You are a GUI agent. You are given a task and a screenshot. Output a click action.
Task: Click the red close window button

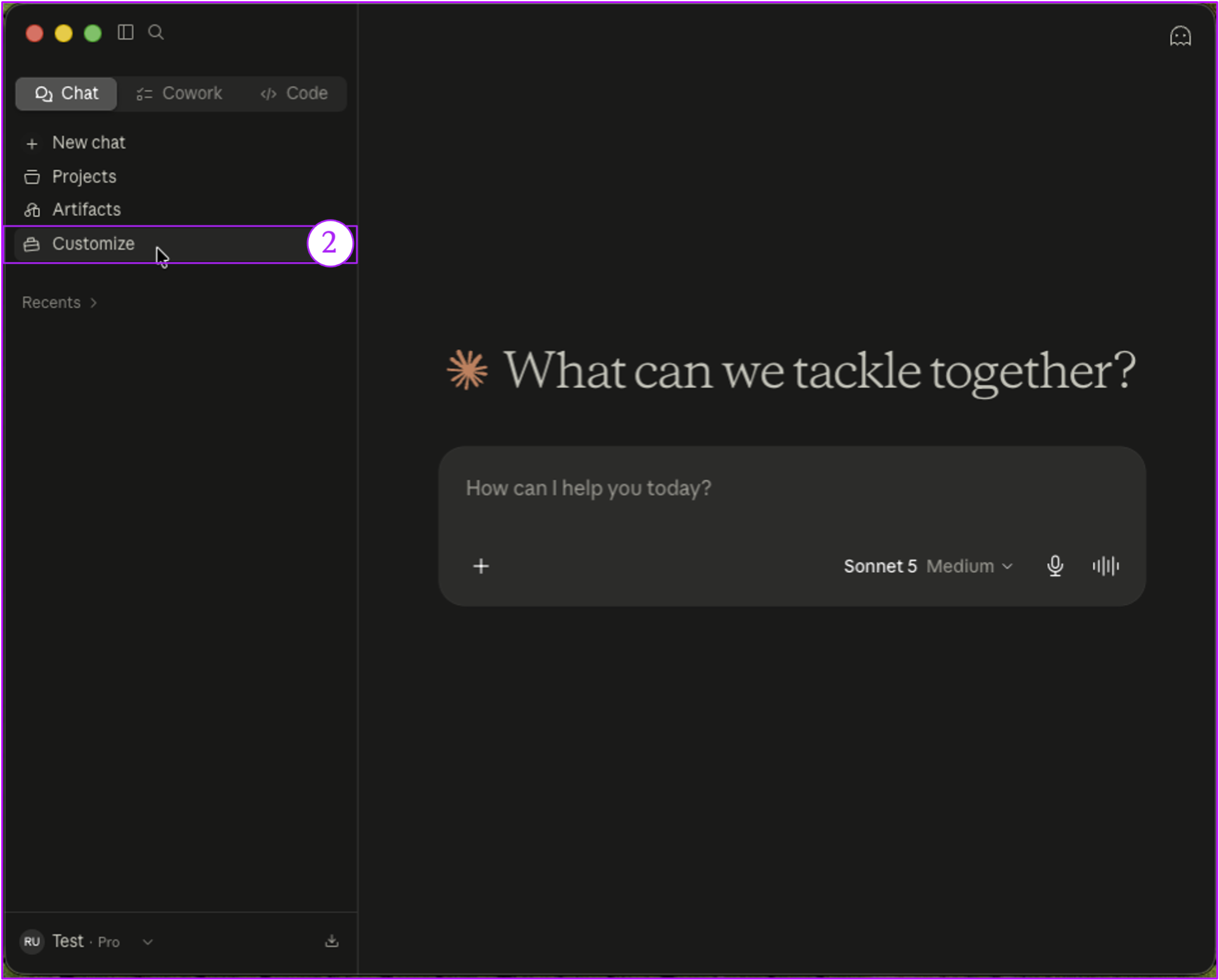(35, 33)
